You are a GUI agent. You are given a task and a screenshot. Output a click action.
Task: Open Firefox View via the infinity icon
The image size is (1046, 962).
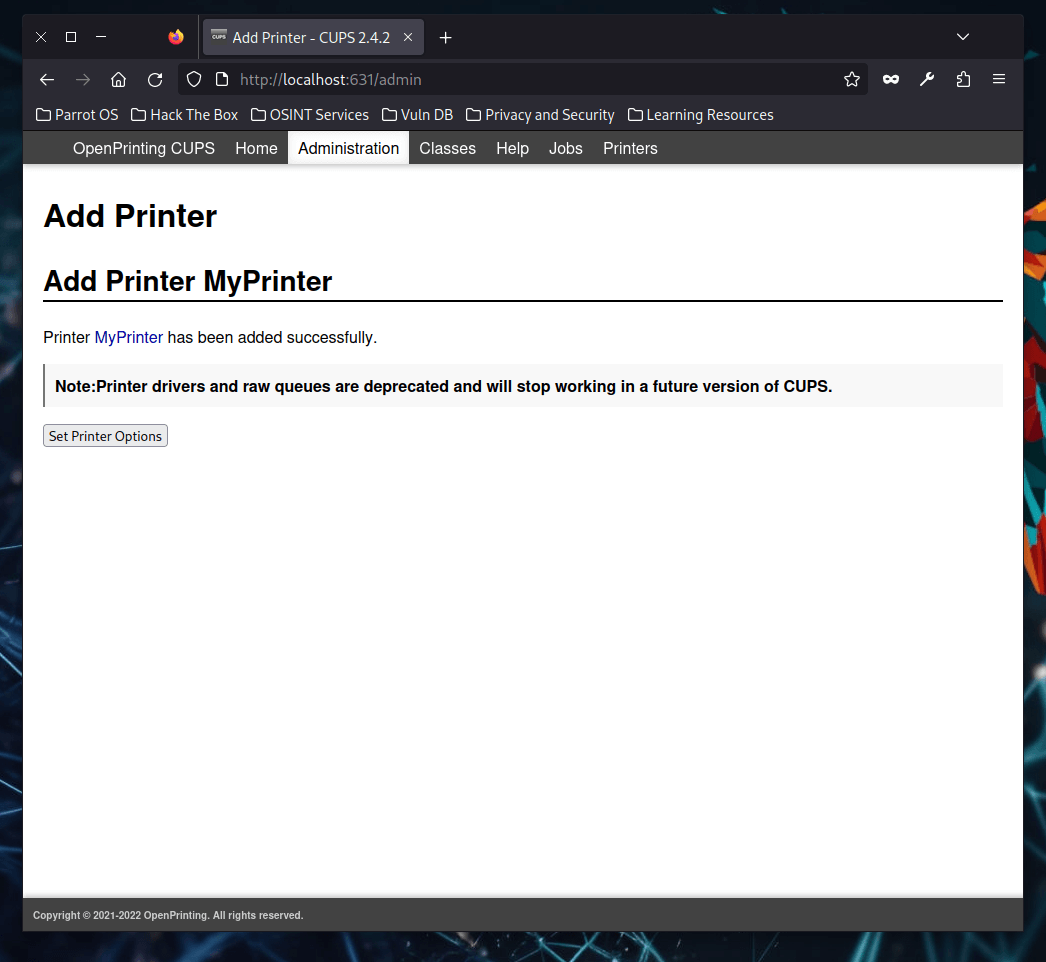890,79
